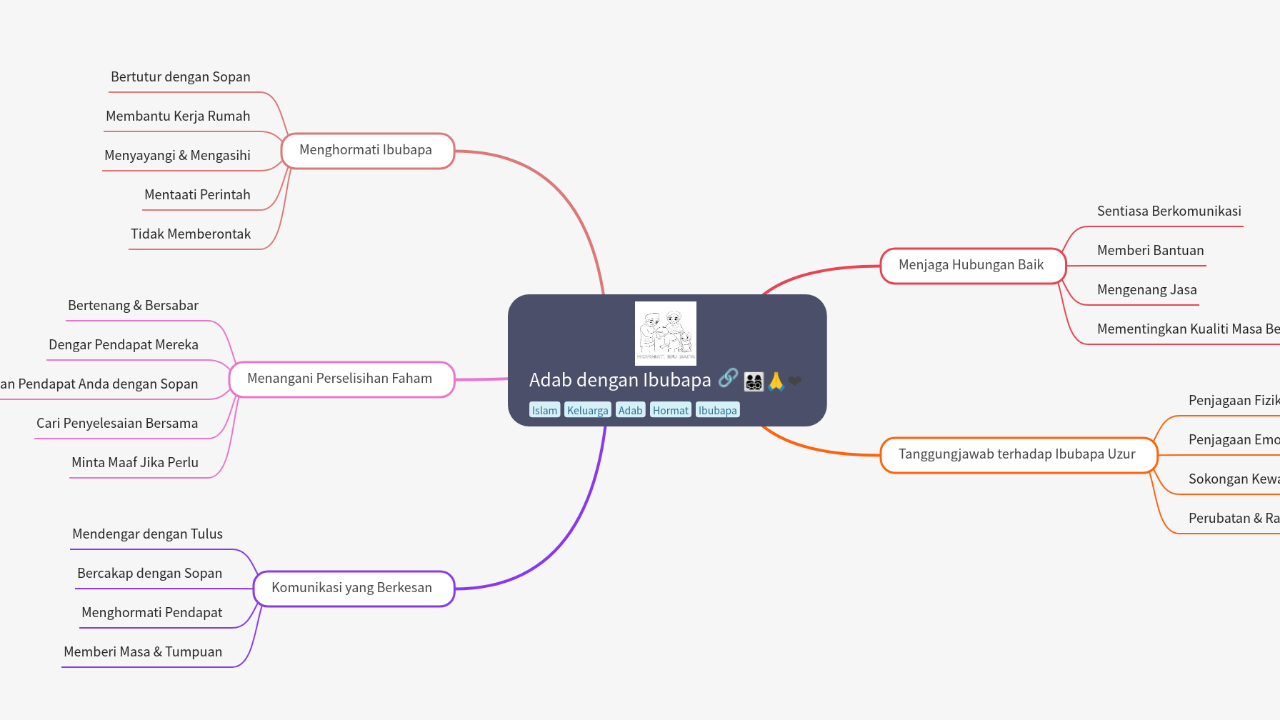Screen dimensions: 1280x720
Task: Click the Pendapat Anda dengan Sopan leaf
Action: (99, 384)
